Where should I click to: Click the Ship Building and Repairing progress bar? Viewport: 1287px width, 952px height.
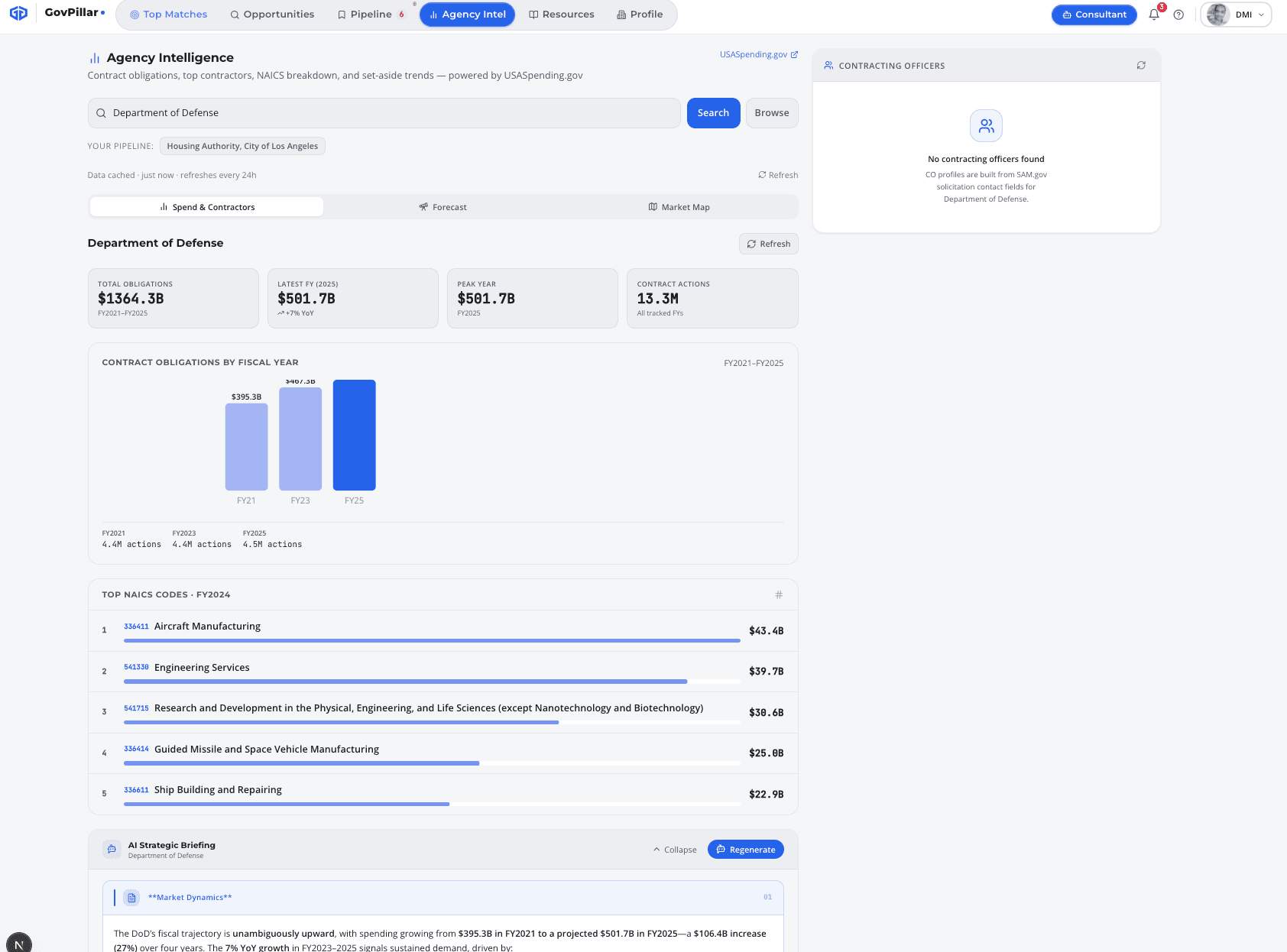[x=432, y=804]
